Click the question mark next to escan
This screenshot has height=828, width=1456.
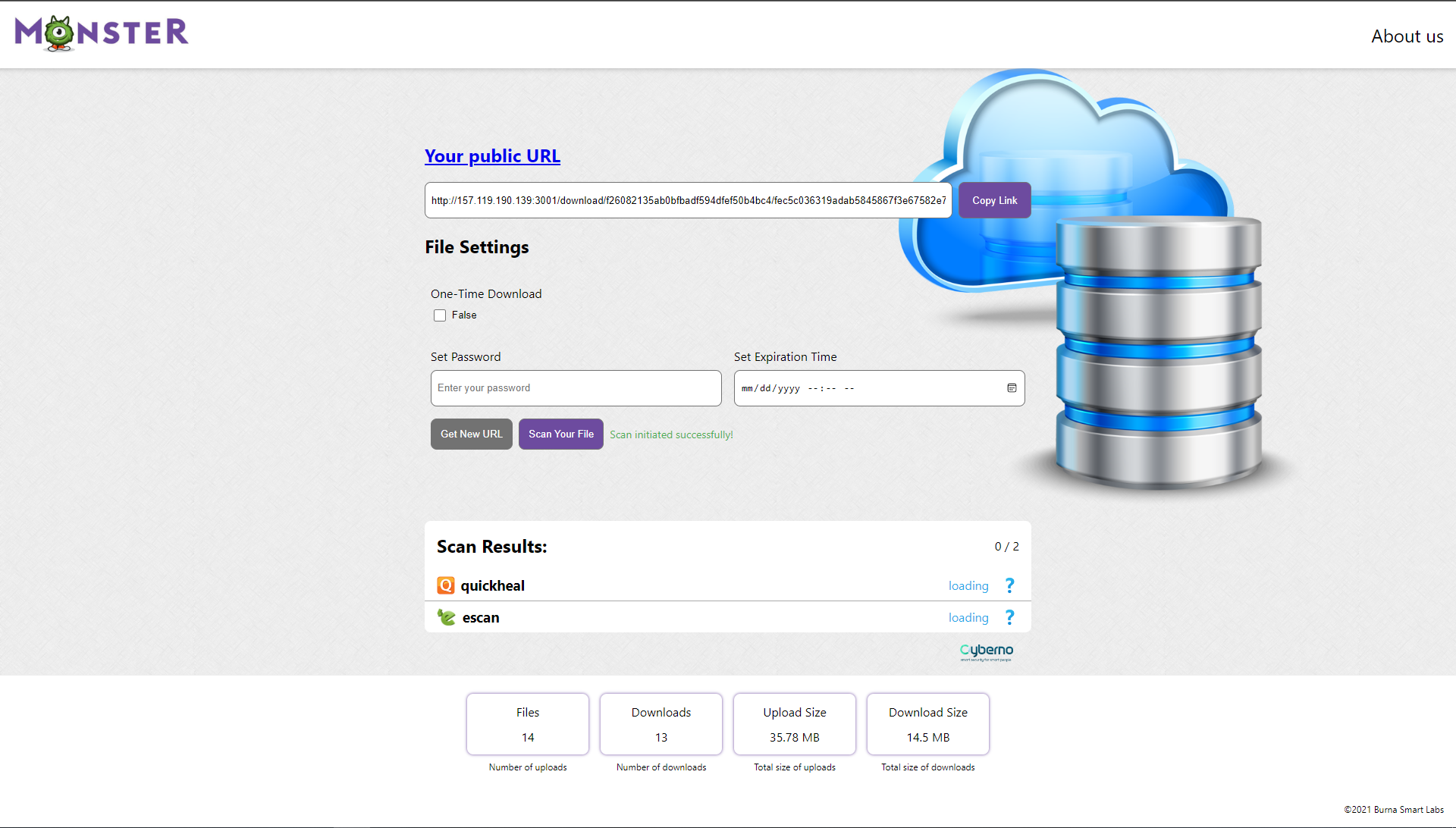pyautogui.click(x=1009, y=617)
